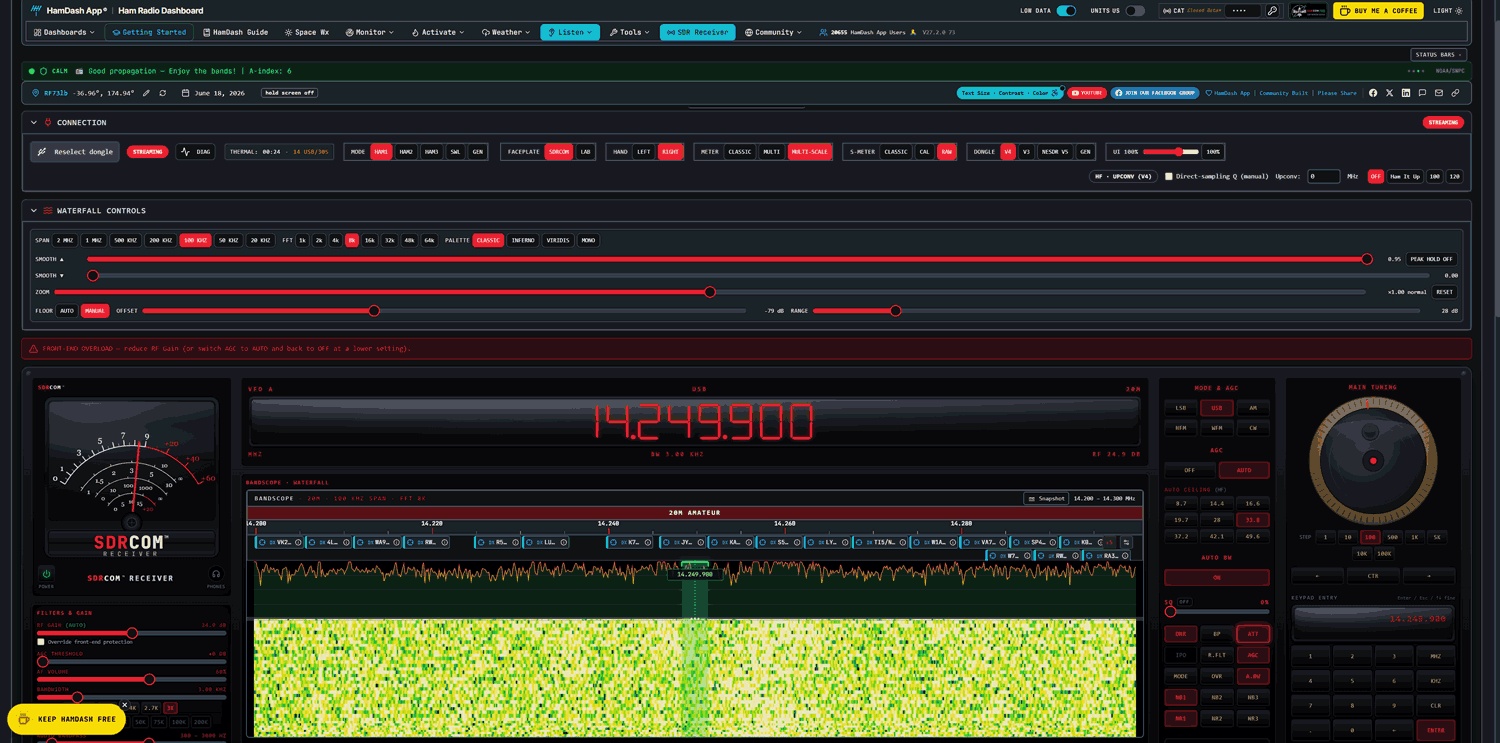
Task: Click the Main Tuning dial knob
Action: pyautogui.click(x=1373, y=461)
